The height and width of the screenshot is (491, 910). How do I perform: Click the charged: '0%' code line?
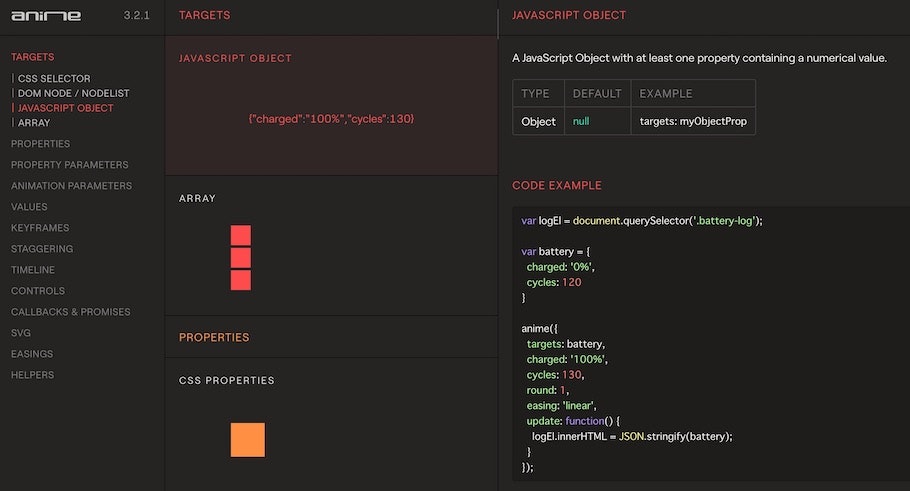click(x=561, y=267)
